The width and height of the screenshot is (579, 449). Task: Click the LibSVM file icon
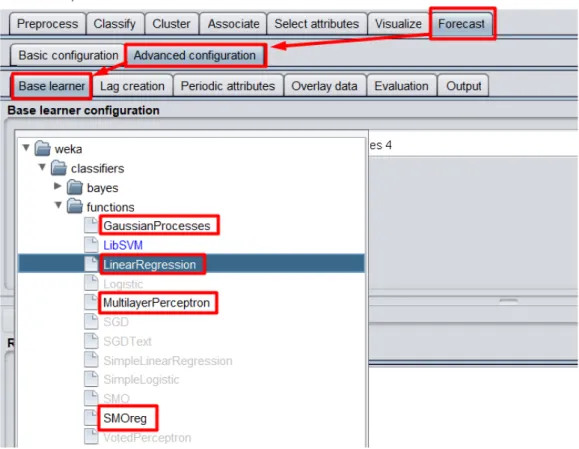point(91,244)
